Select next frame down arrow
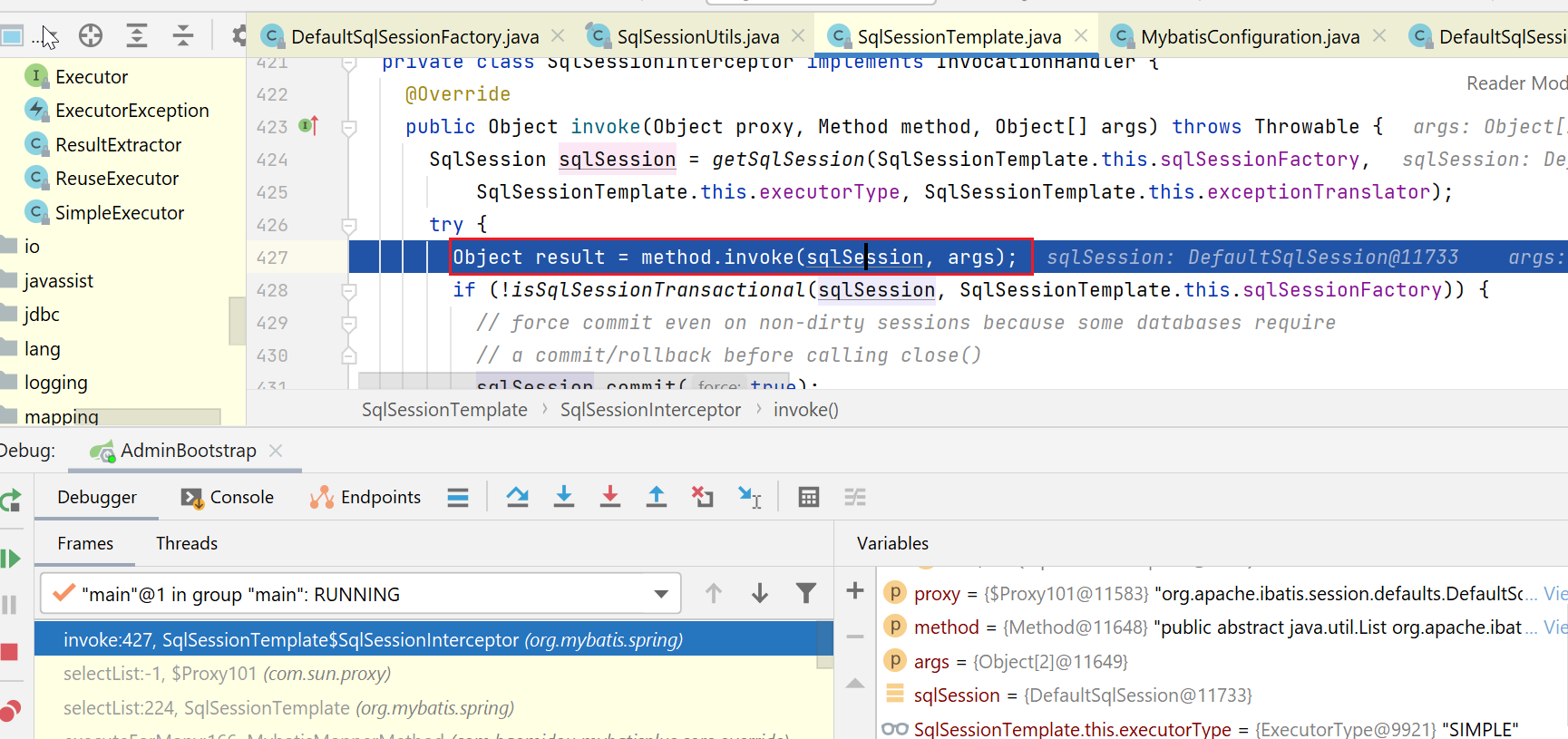1568x739 pixels. 760,594
